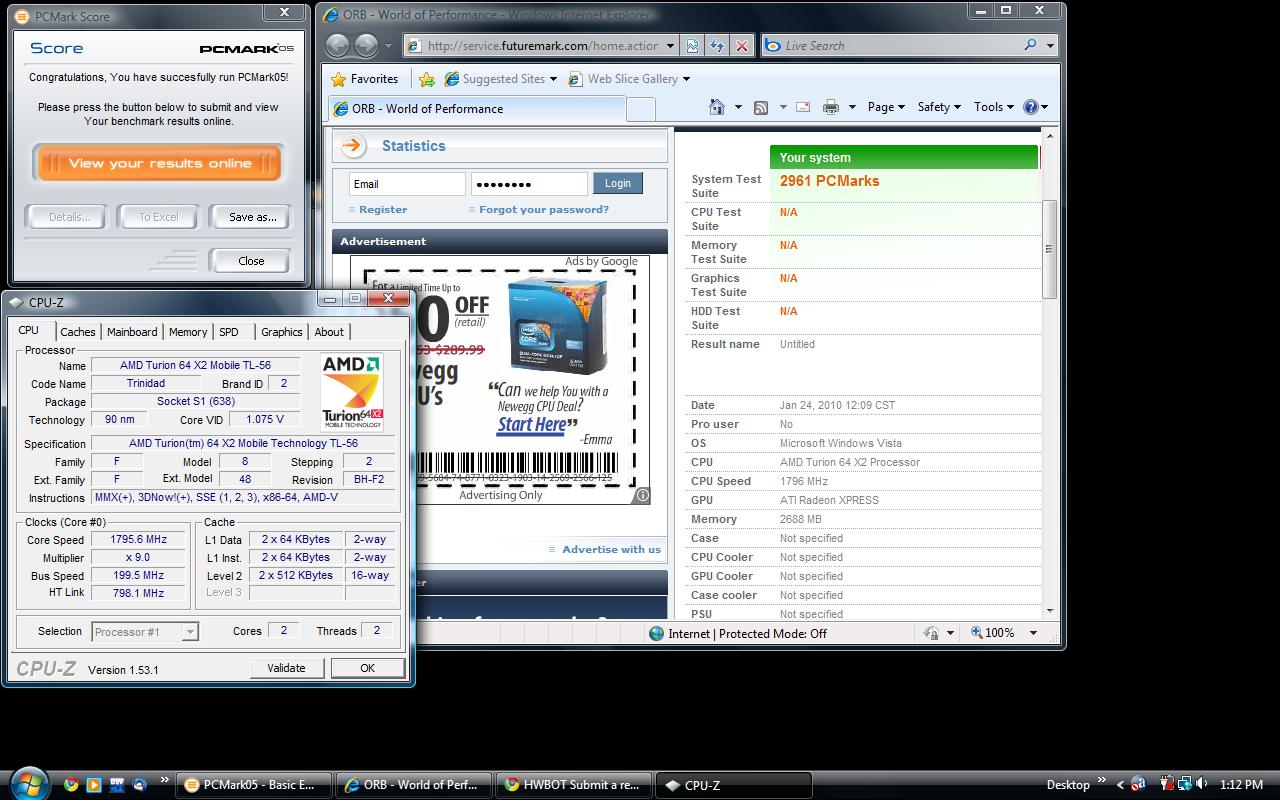Open Safety menu in IE toolbar

(x=939, y=107)
